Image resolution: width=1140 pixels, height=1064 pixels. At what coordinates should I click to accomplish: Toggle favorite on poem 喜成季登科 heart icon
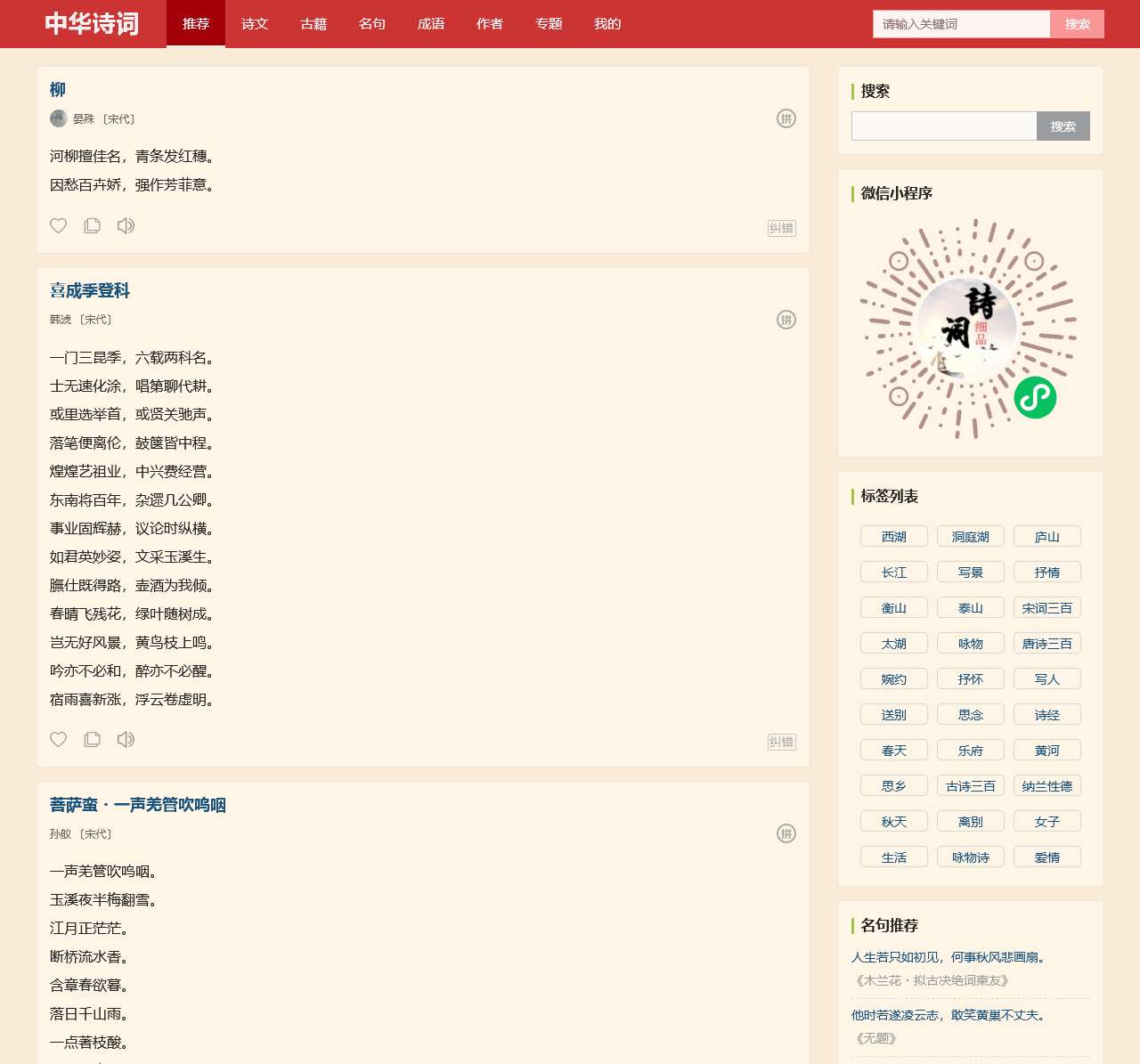(58, 739)
